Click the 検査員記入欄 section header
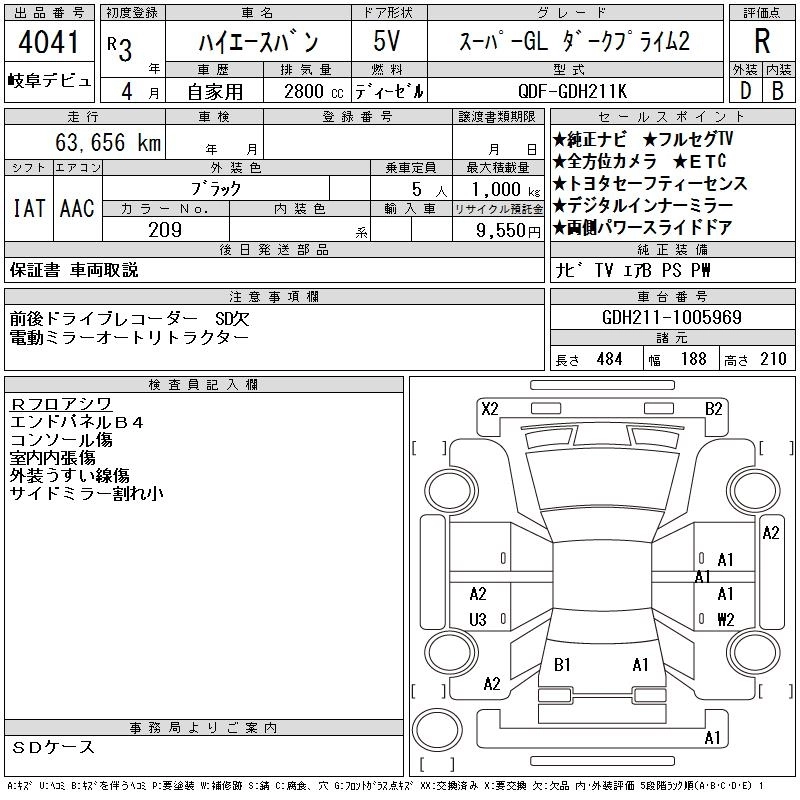Screen dimensions: 800x800 click(204, 385)
